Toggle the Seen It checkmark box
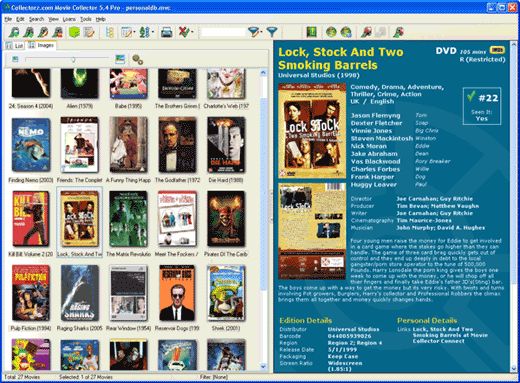The height and width of the screenshot is (383, 520). click(481, 105)
